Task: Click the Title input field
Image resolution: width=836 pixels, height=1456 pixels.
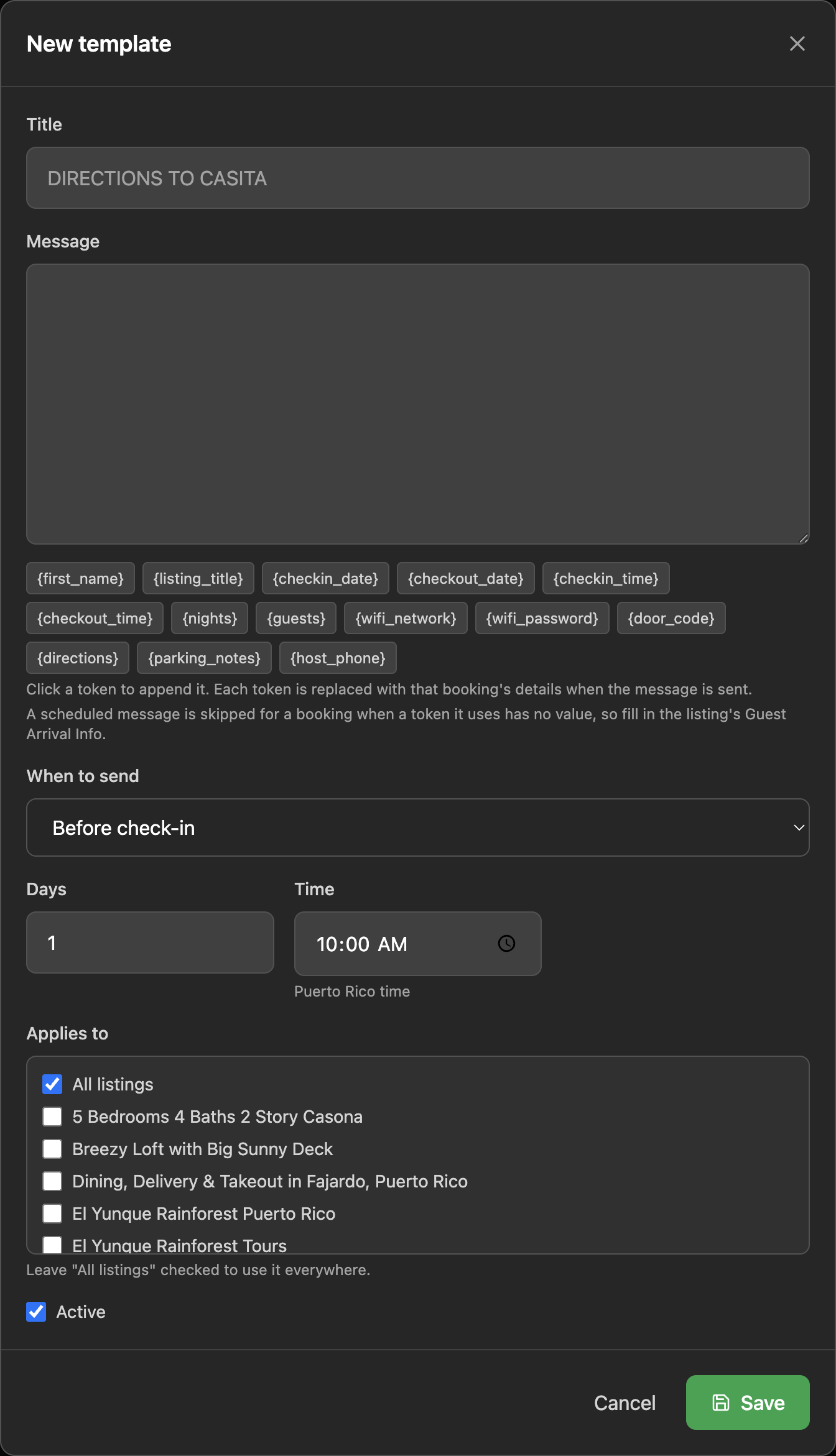Action: [x=418, y=178]
